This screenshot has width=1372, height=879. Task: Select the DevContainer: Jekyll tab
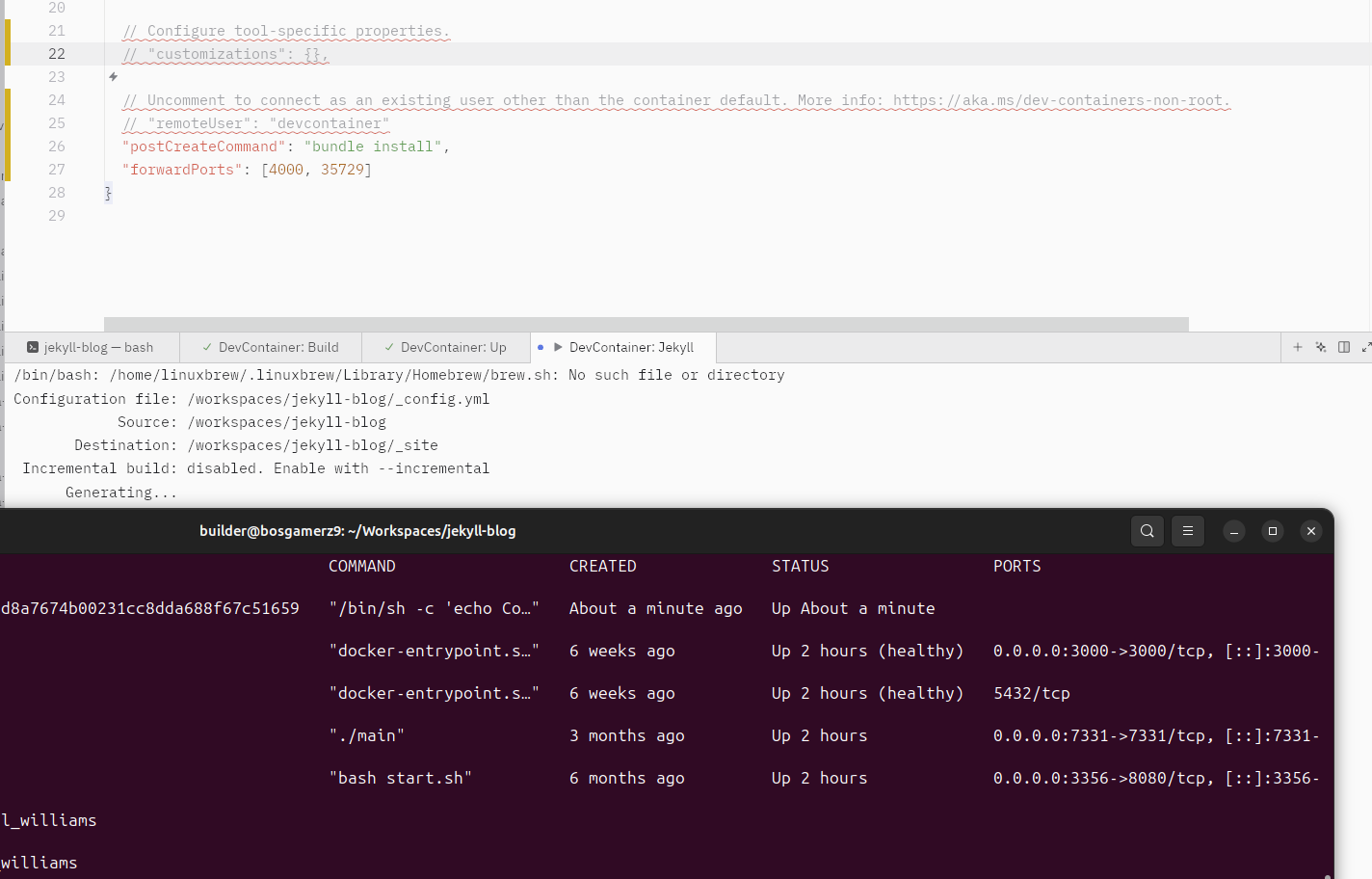tap(622, 347)
